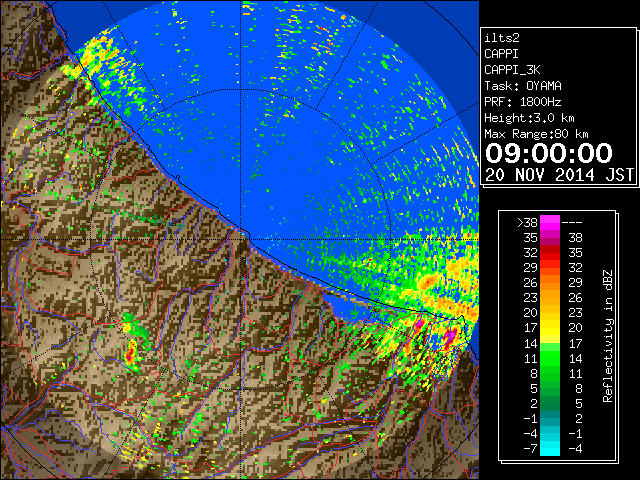The image size is (640, 480).
Task: Click the radar center at range-ring crosshair
Action: coord(241,240)
